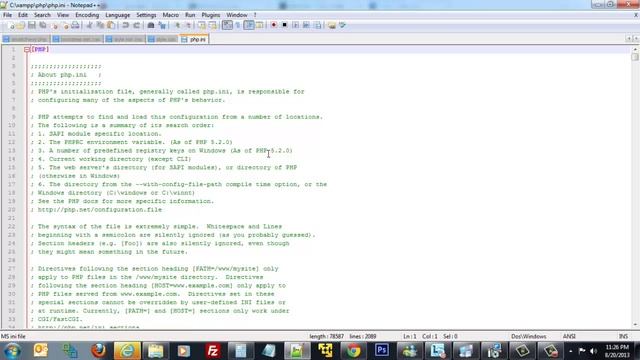Toggle Show All Characters button

point(238,25)
